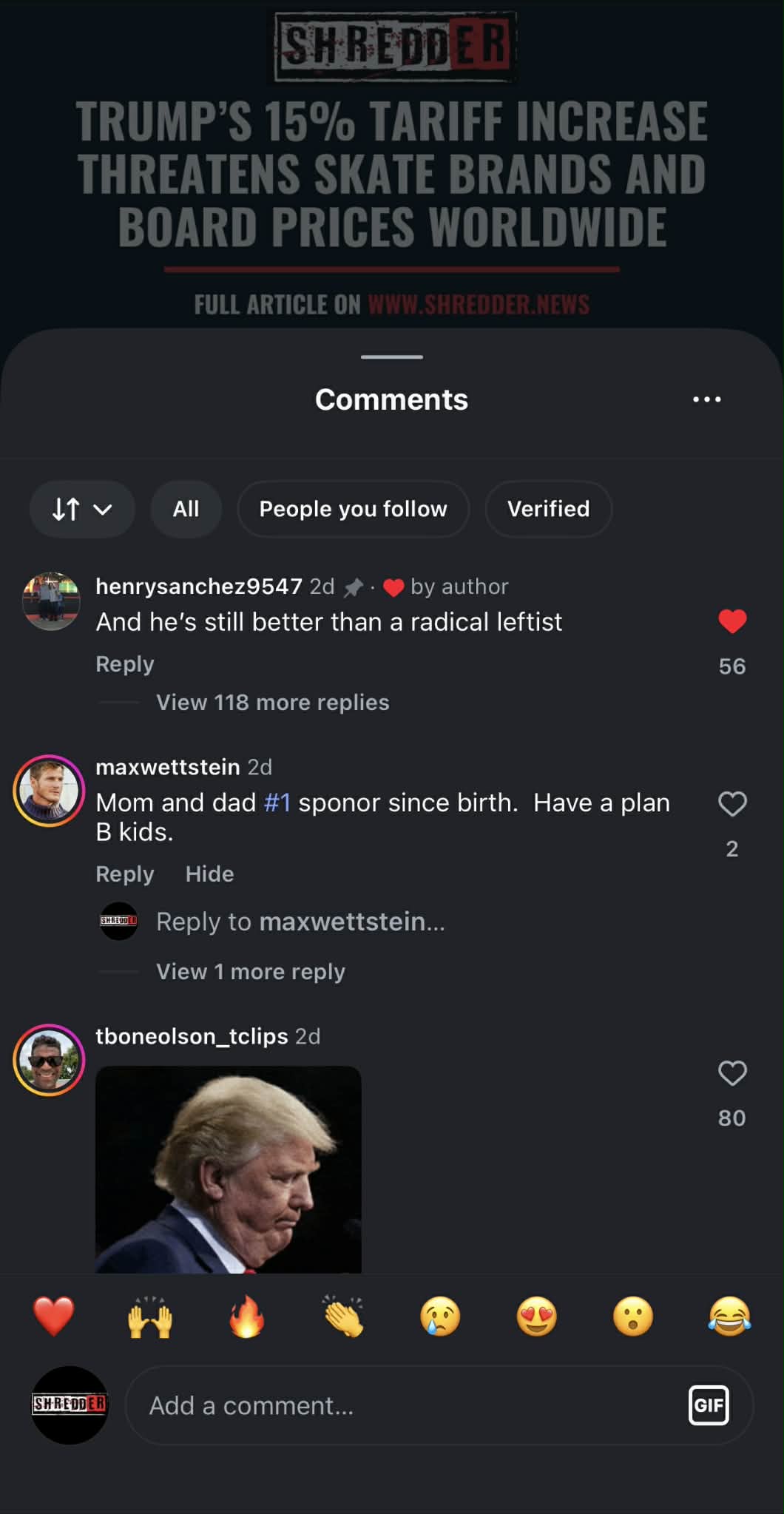The width and height of the screenshot is (784, 1514).
Task: Send the raised hands emoji reaction
Action: pos(150,1317)
